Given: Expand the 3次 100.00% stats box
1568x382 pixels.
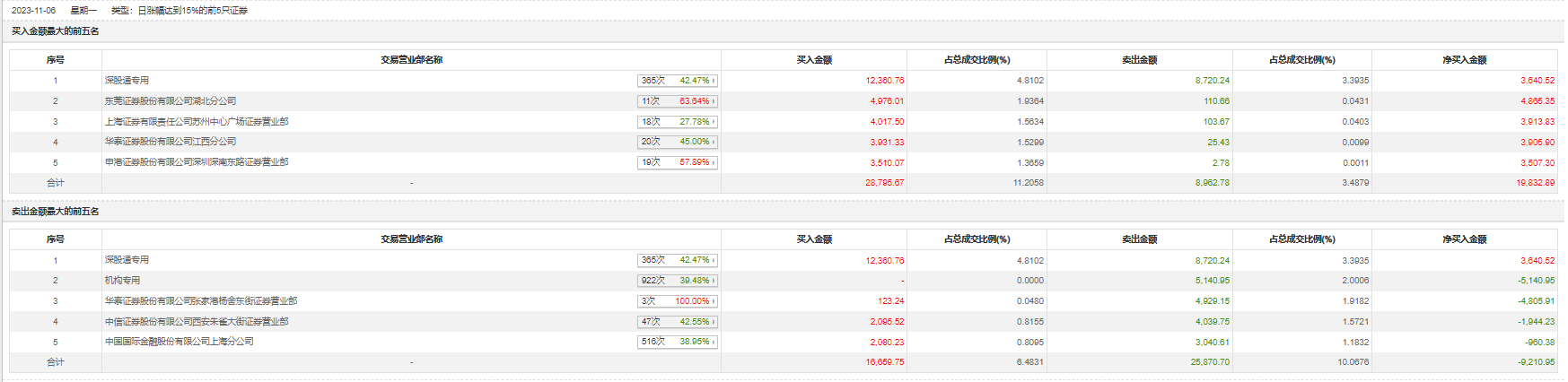Looking at the screenshot, I should (x=678, y=301).
